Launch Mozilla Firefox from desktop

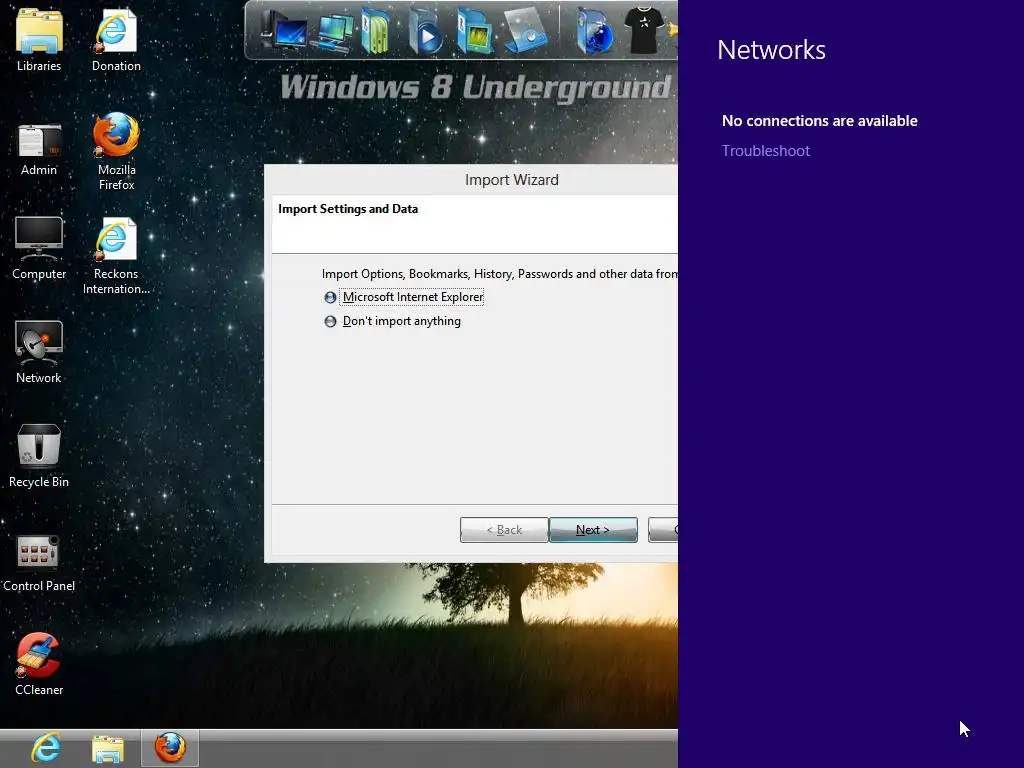point(116,152)
